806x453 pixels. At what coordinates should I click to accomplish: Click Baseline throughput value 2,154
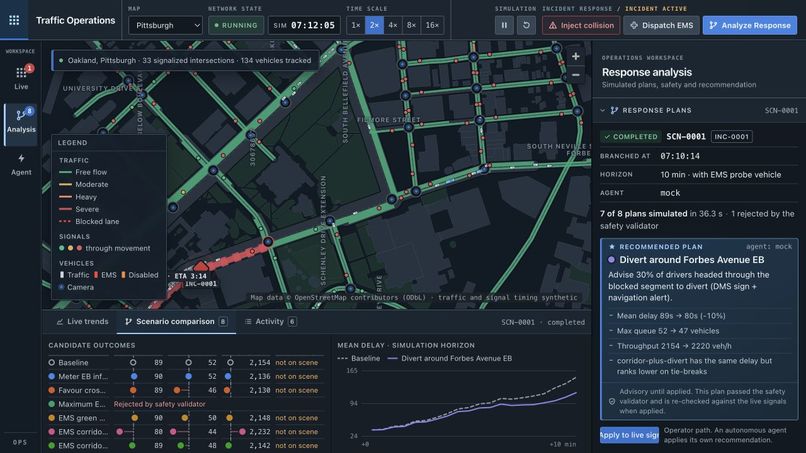click(x=260, y=363)
